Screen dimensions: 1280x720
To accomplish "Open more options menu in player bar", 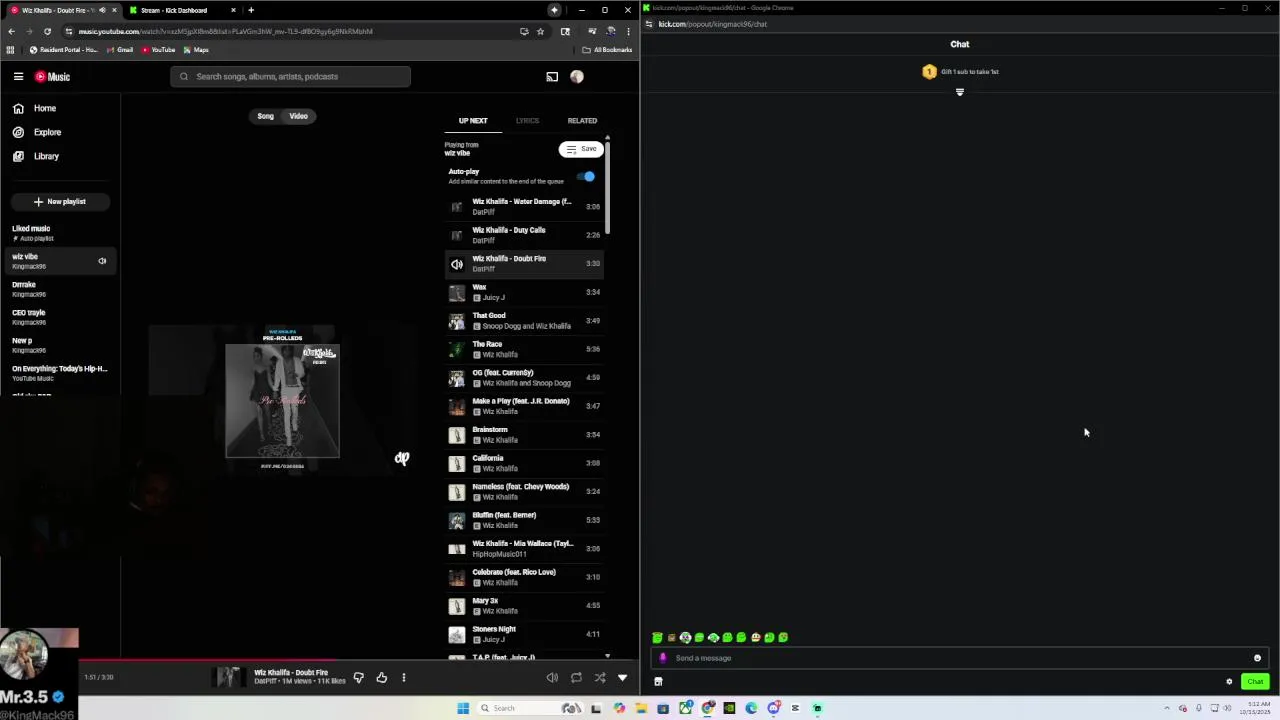I will [x=404, y=678].
